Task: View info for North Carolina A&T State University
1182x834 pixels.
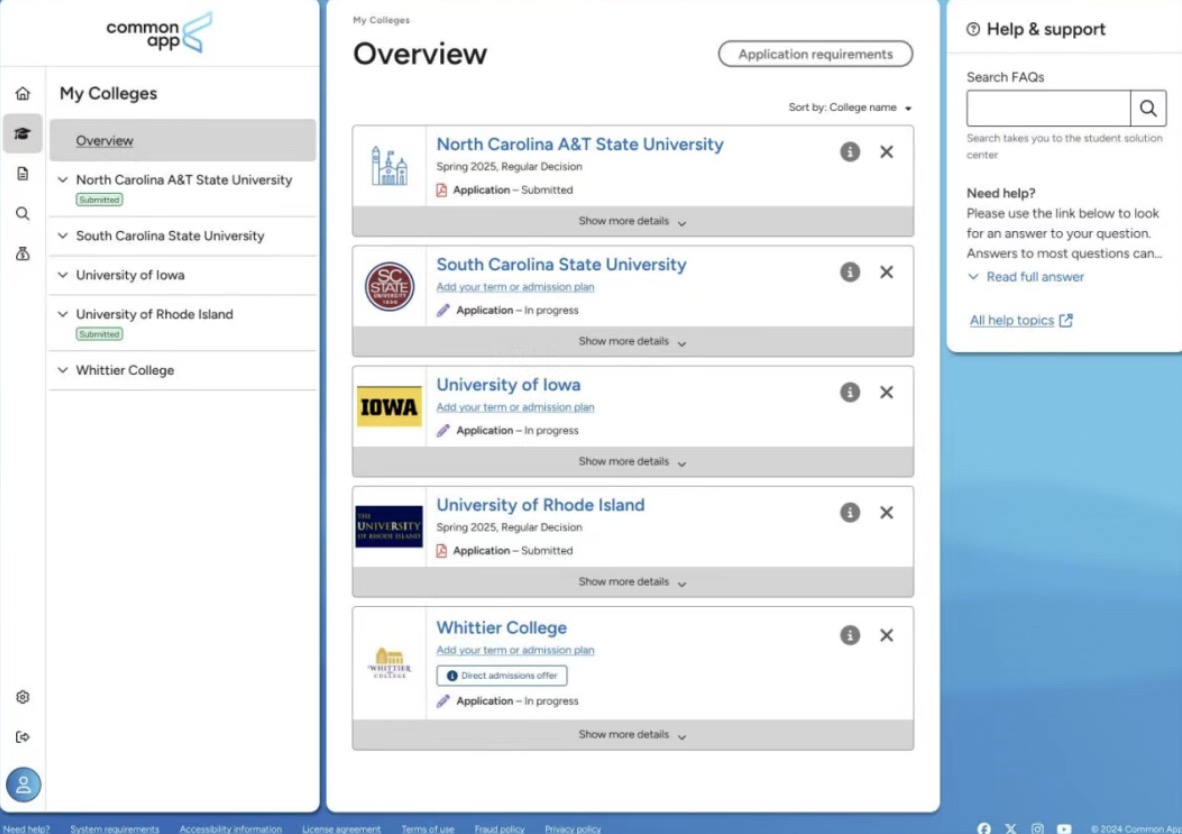Action: [850, 152]
